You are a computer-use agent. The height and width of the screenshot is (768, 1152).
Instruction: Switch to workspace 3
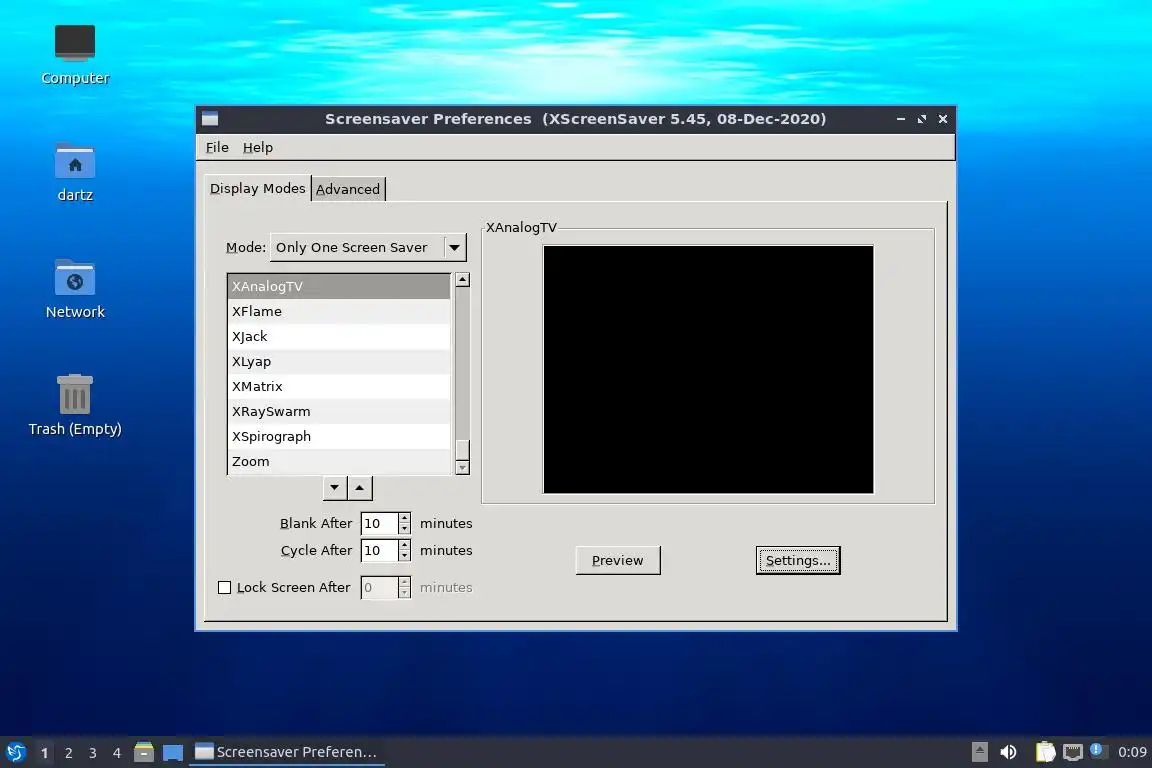93,753
